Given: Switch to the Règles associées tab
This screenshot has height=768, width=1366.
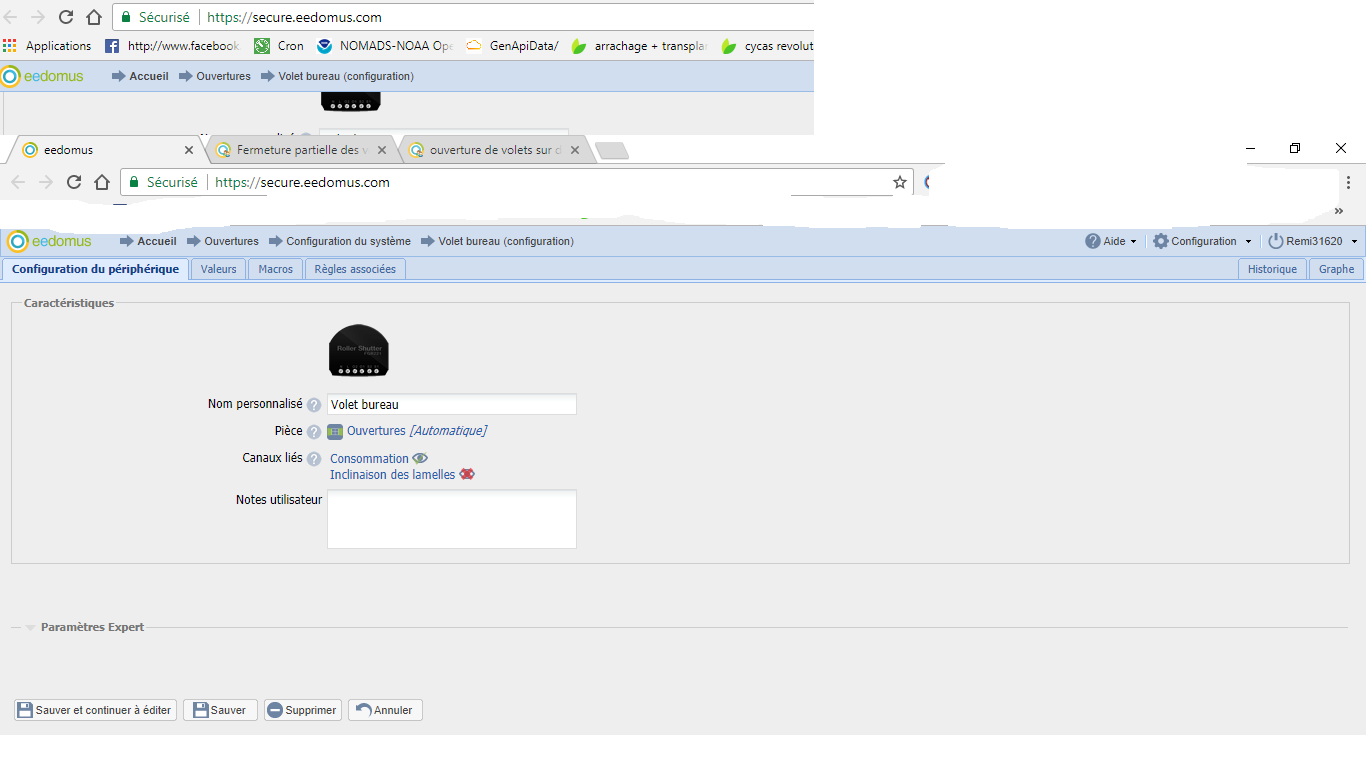Looking at the screenshot, I should pyautogui.click(x=355, y=269).
